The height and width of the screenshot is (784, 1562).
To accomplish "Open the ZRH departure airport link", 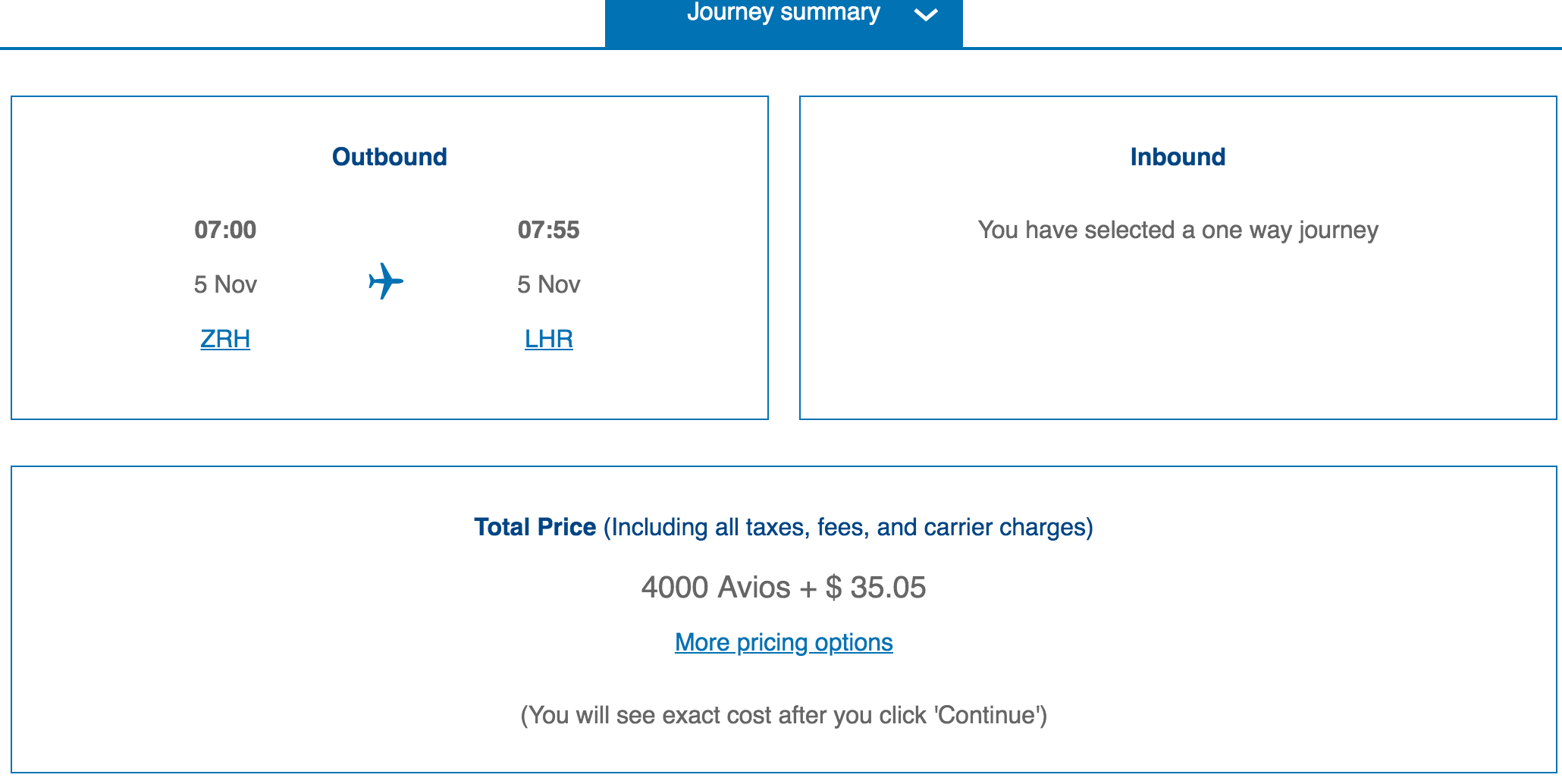I will click(225, 338).
